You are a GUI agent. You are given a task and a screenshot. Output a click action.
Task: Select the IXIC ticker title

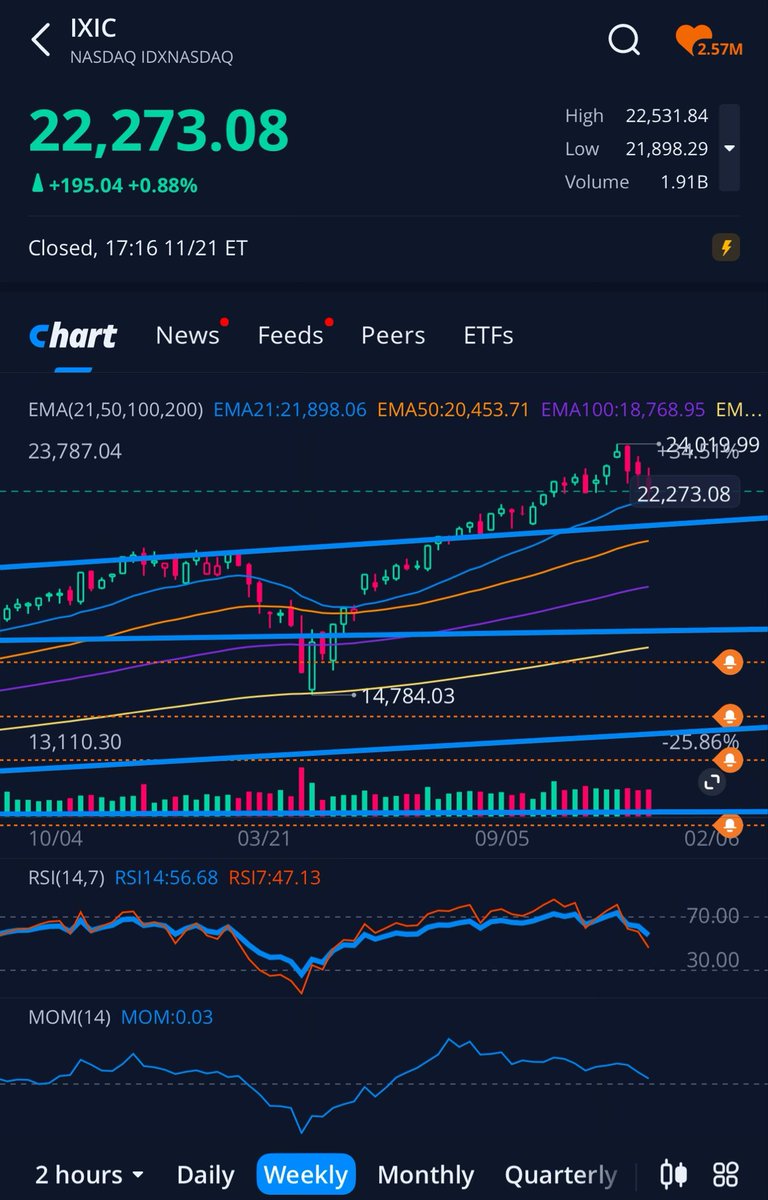93,28
